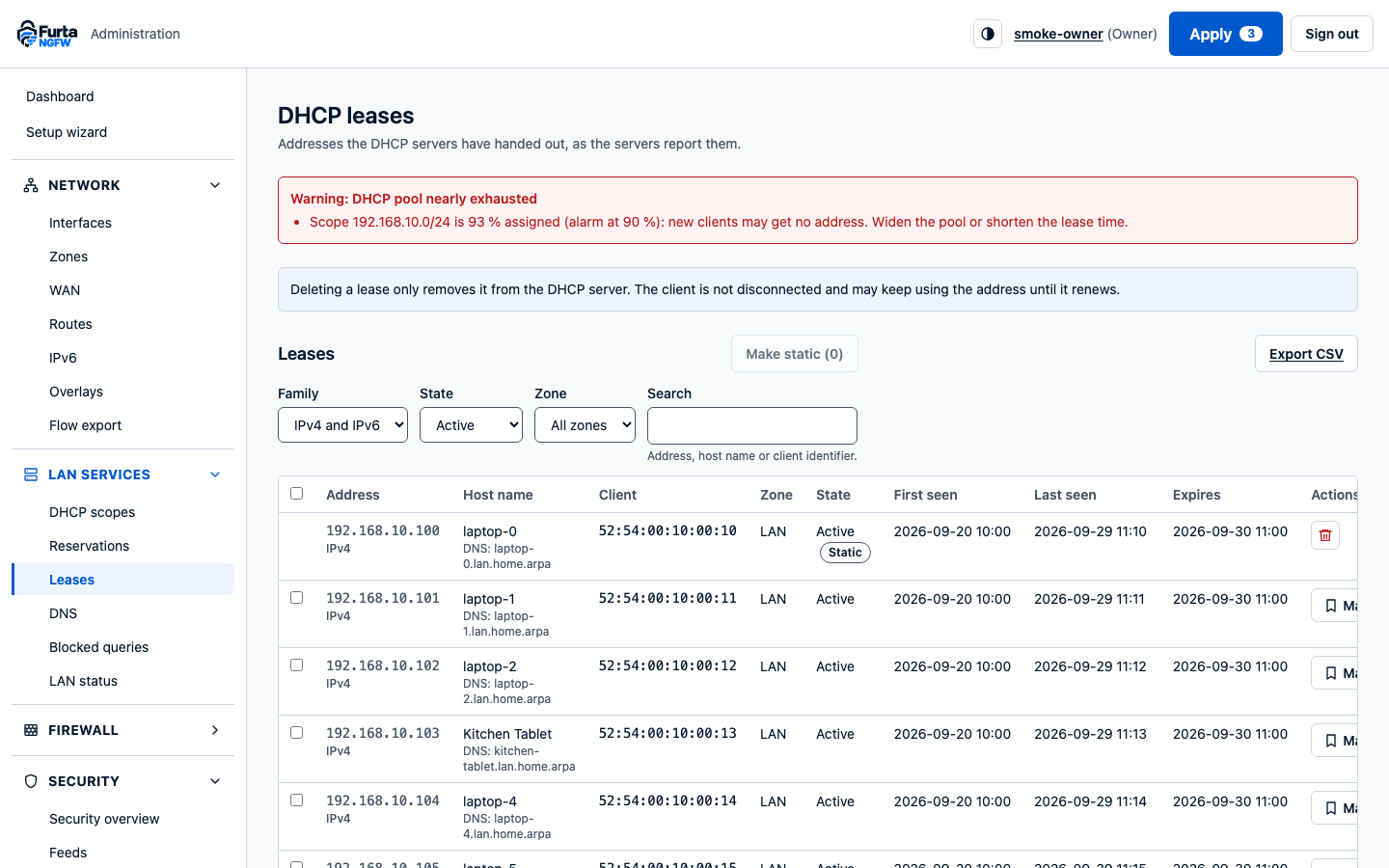Click the Apply button with 3 changes
Screen dimensions: 1389x868
pos(1225,34)
